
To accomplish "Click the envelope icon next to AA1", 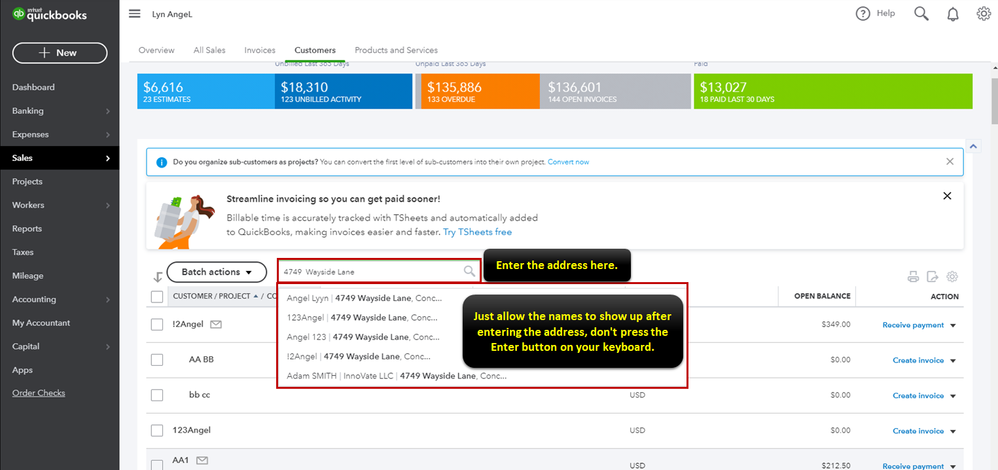I will (203, 460).
